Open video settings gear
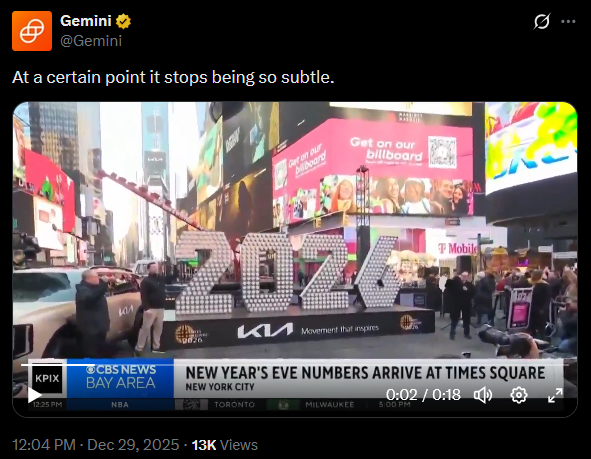Image resolution: width=591 pixels, height=459 pixels. point(519,395)
